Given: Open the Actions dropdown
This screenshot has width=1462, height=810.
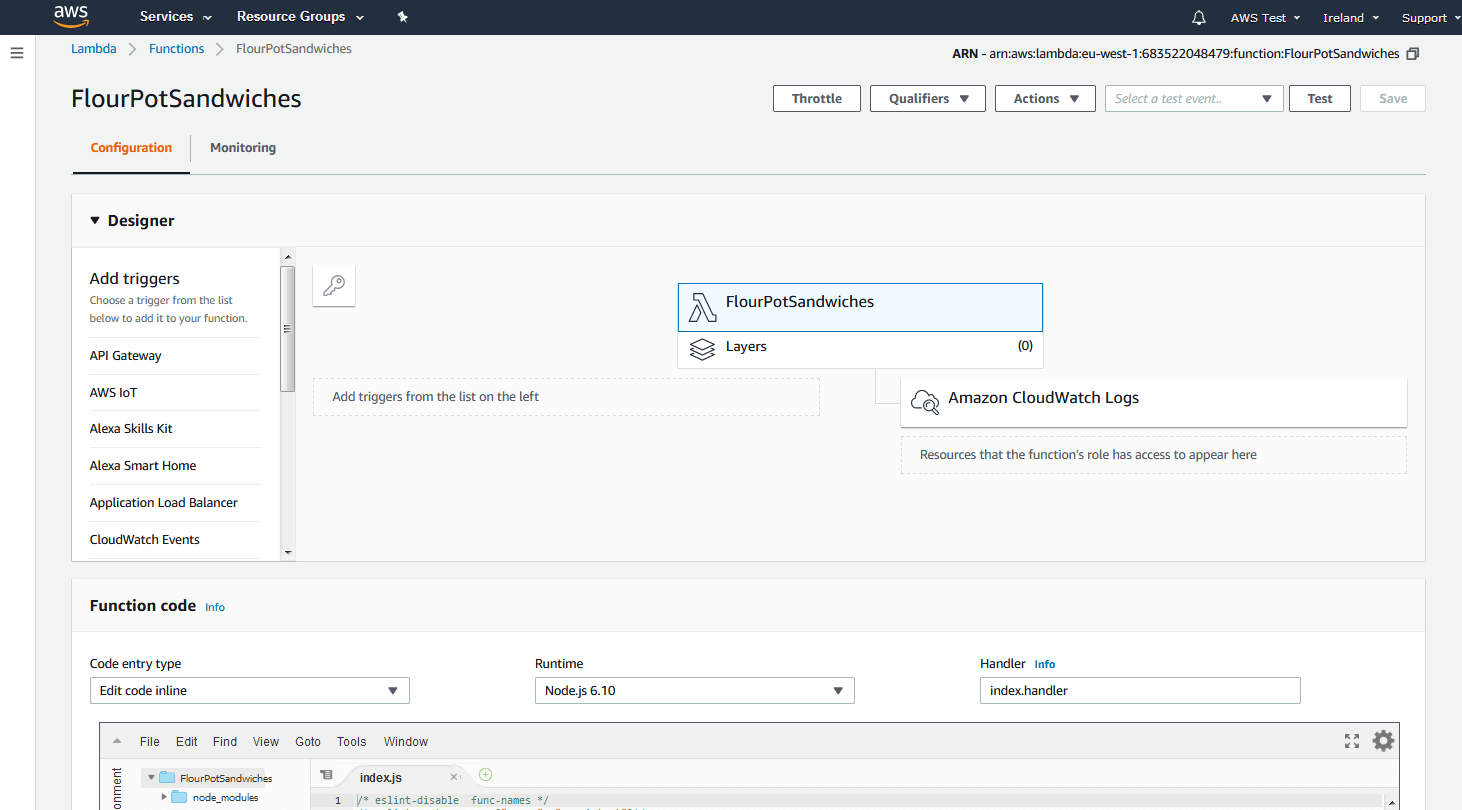Looking at the screenshot, I should (x=1045, y=99).
